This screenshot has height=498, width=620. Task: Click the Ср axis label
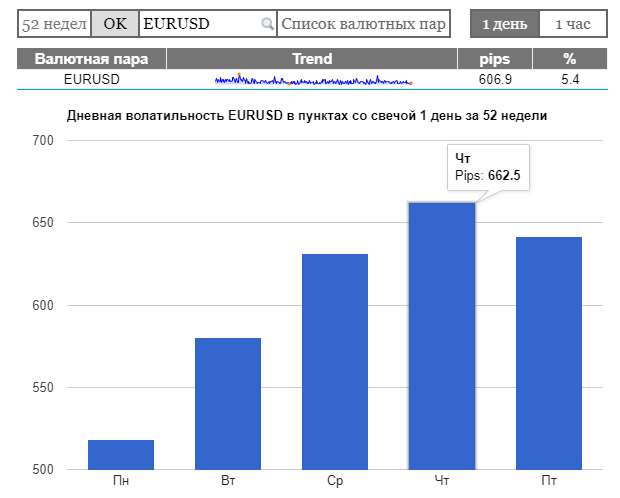[x=335, y=481]
